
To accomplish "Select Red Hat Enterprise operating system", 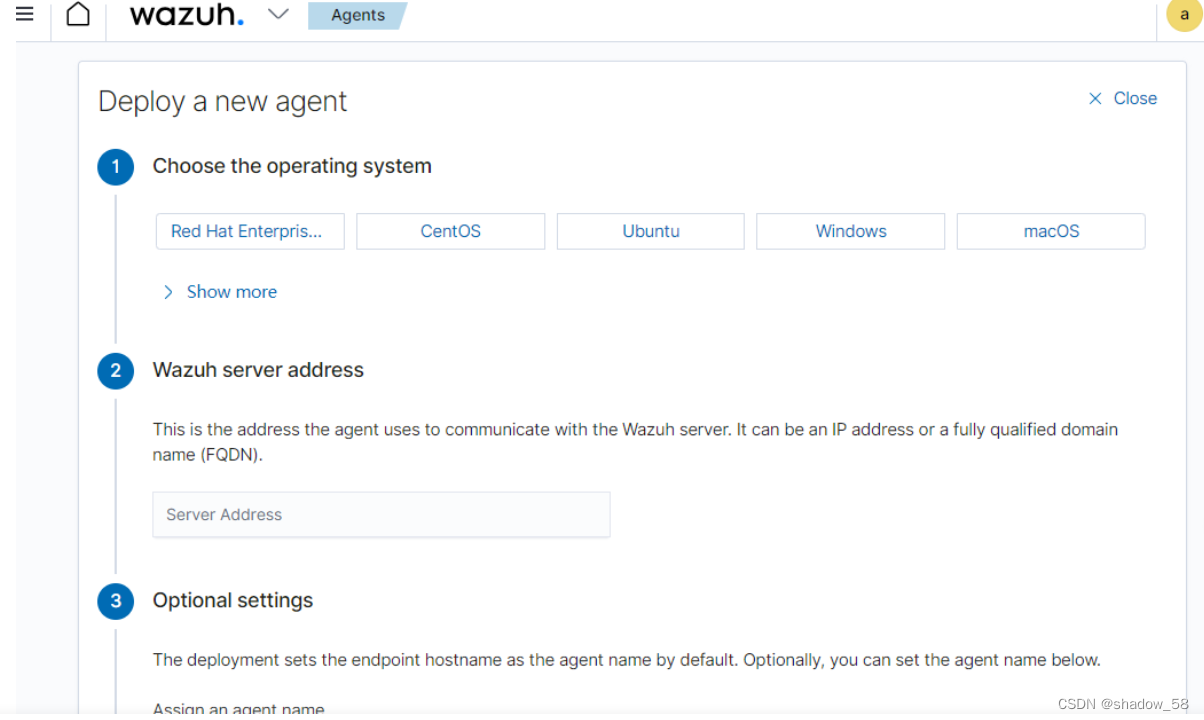I will (250, 231).
